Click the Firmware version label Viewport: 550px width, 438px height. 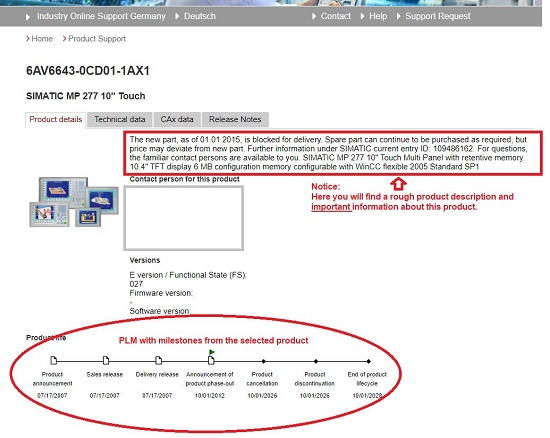161,293
